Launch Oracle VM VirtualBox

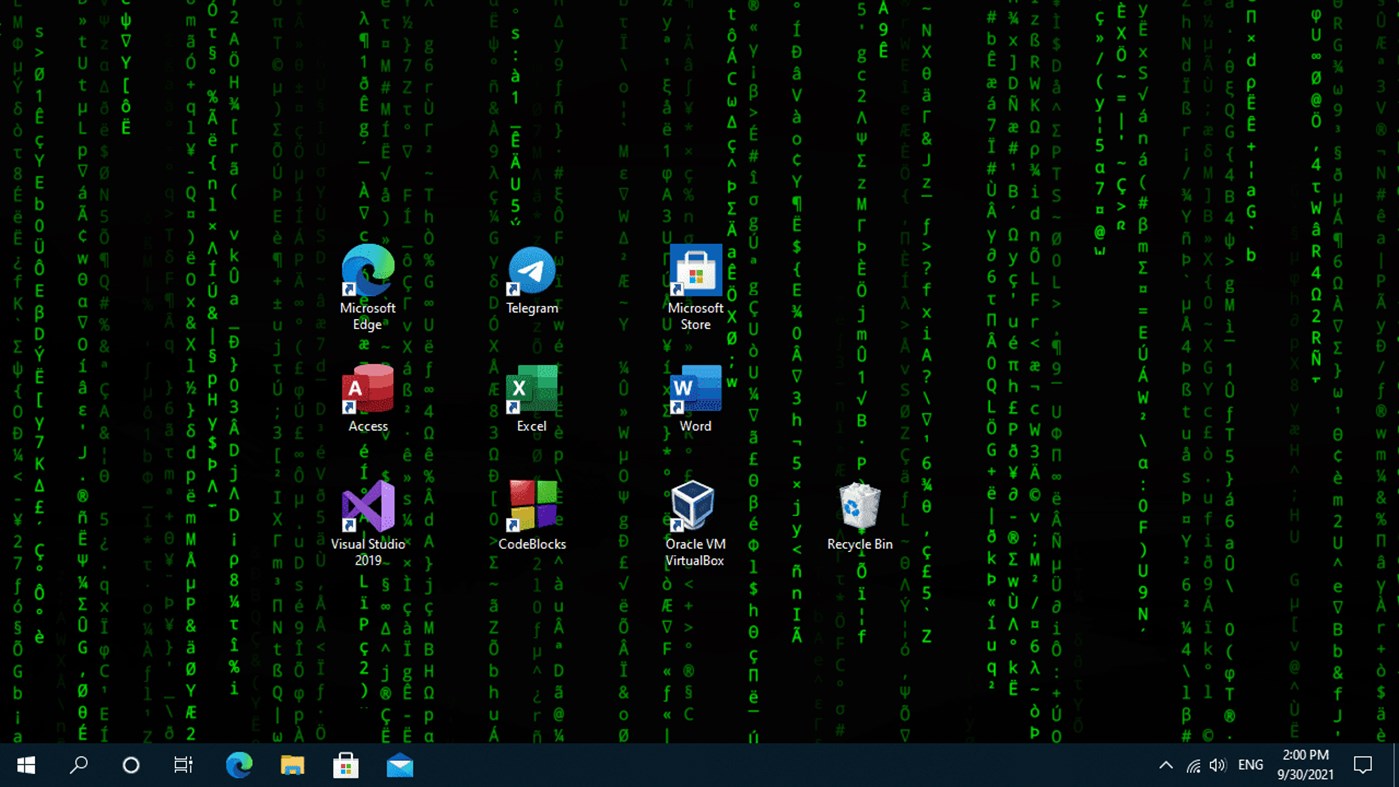pos(694,505)
